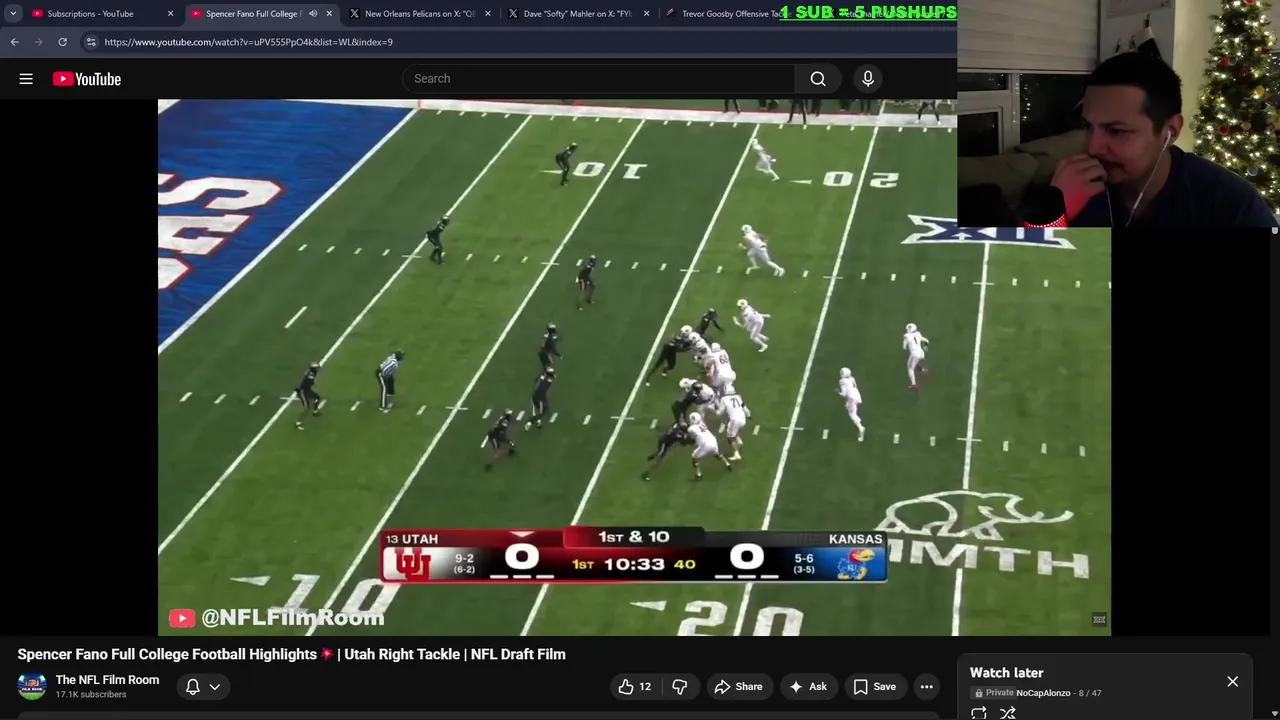
Task: Click the search magnifier button
Action: [818, 79]
